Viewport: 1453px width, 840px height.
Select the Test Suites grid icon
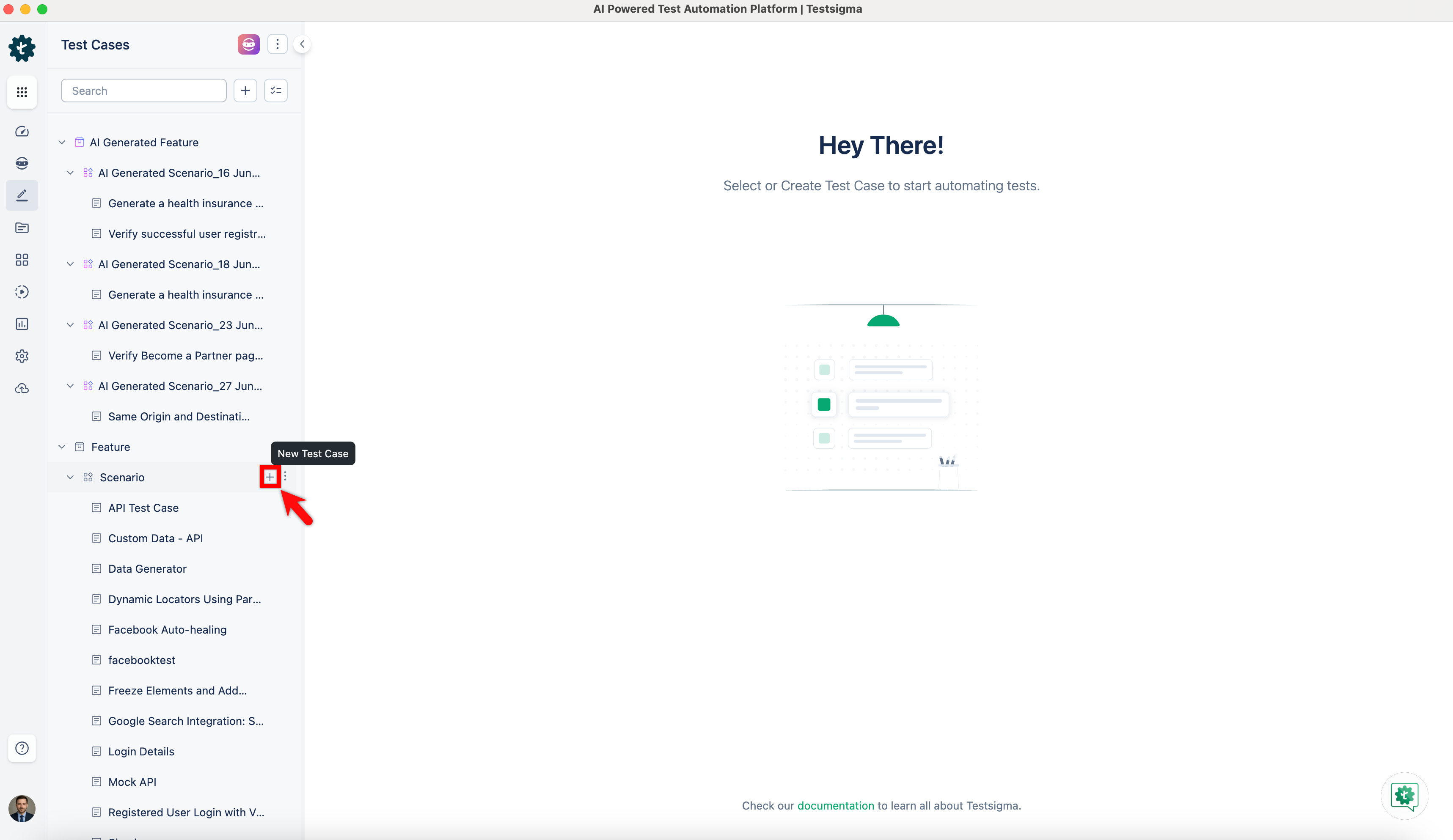point(22,260)
